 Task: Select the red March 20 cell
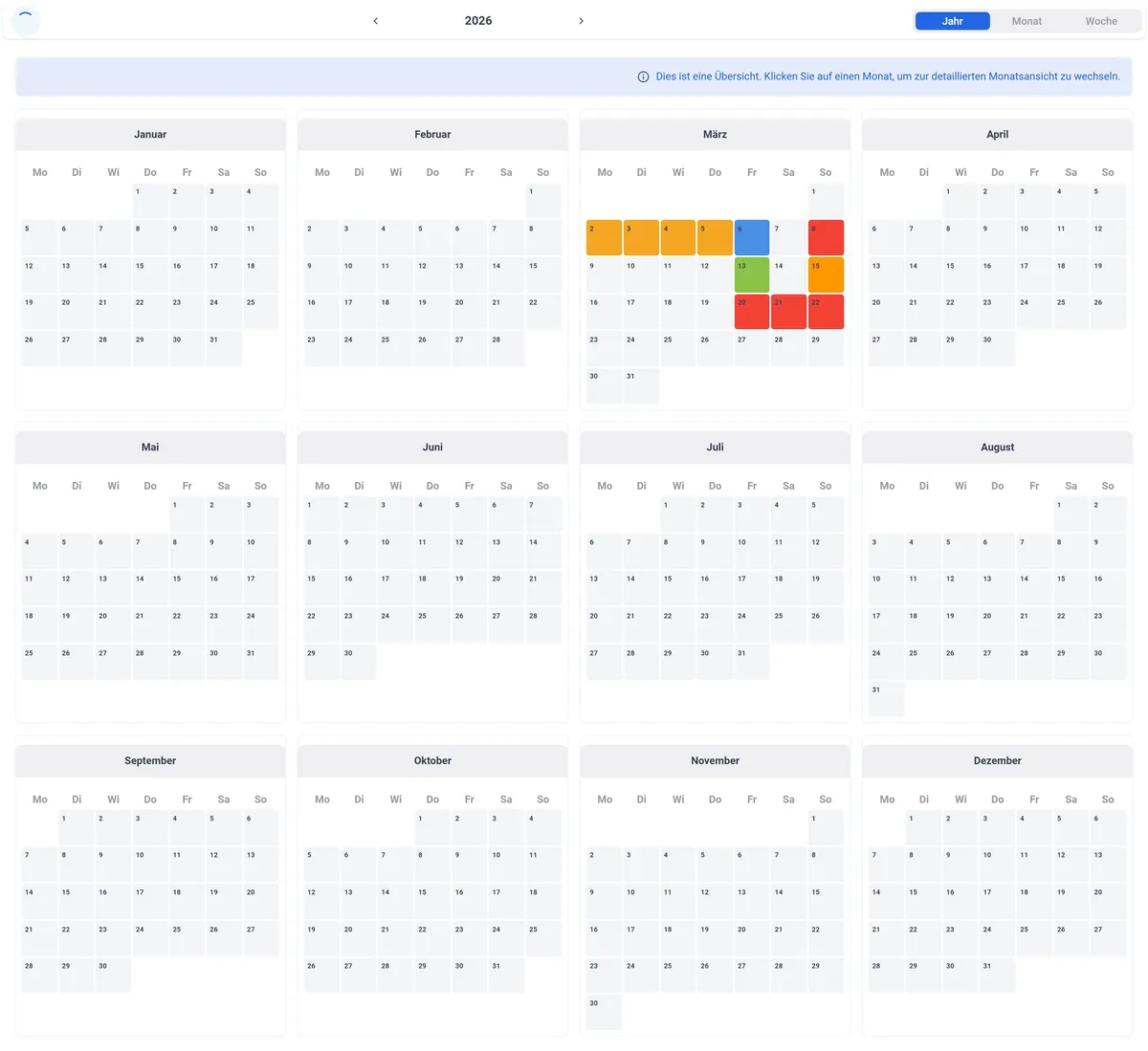[752, 312]
